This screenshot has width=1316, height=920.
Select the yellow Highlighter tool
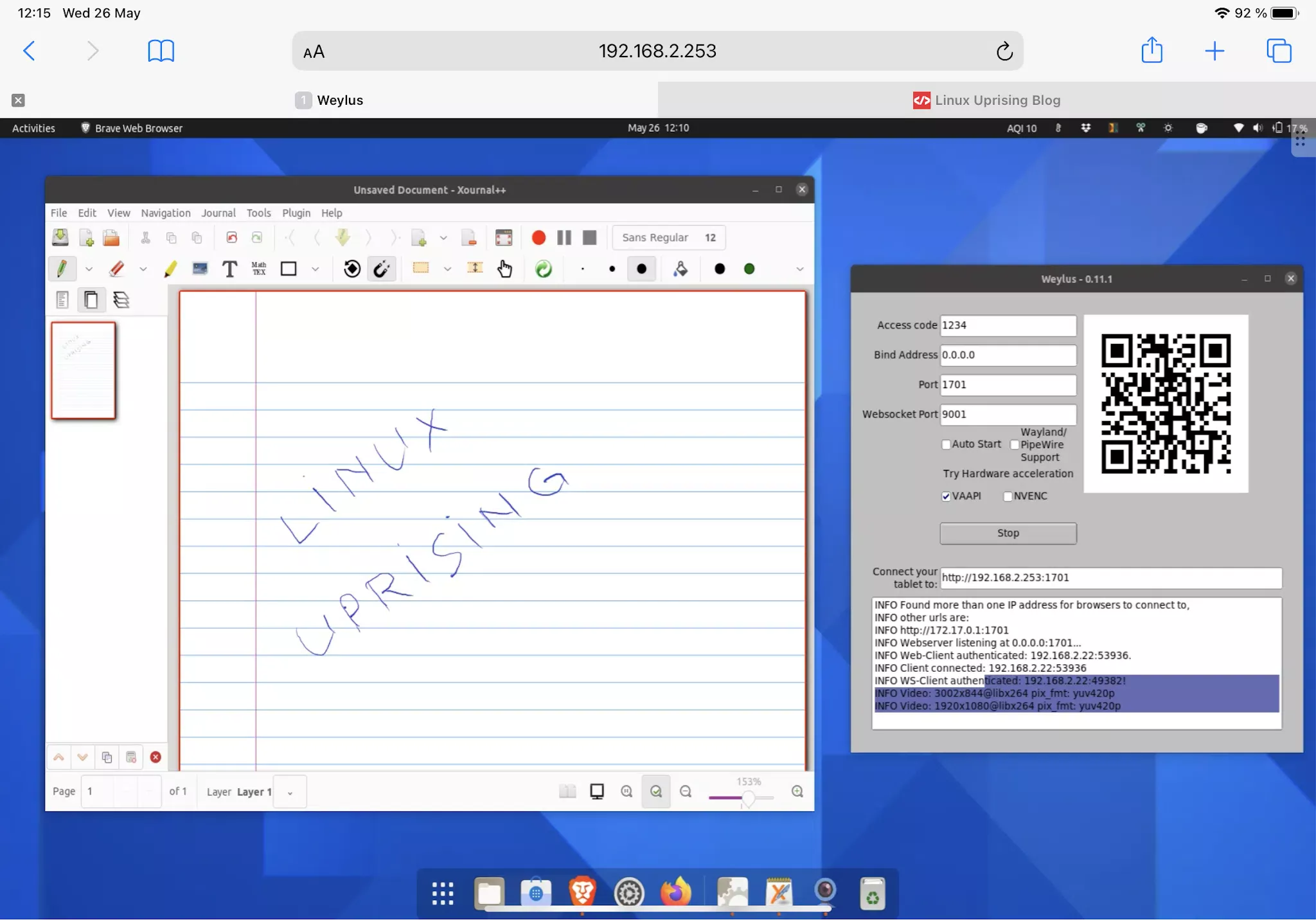(x=170, y=269)
